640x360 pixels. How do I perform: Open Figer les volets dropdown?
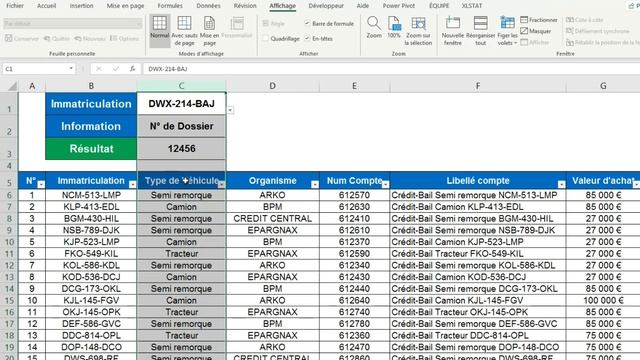507,31
